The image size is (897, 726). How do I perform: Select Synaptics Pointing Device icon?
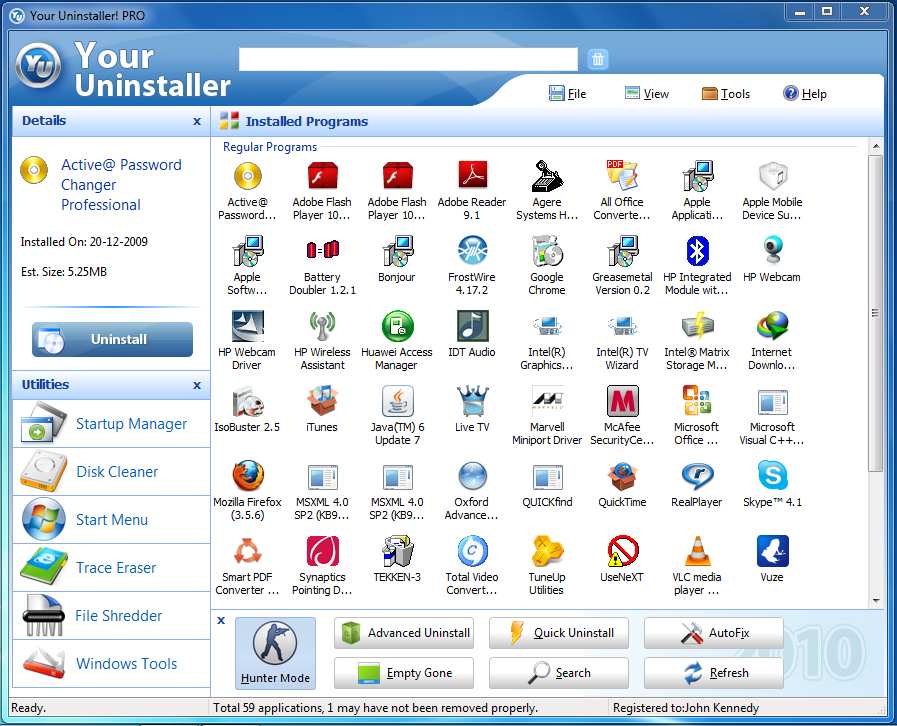click(323, 551)
